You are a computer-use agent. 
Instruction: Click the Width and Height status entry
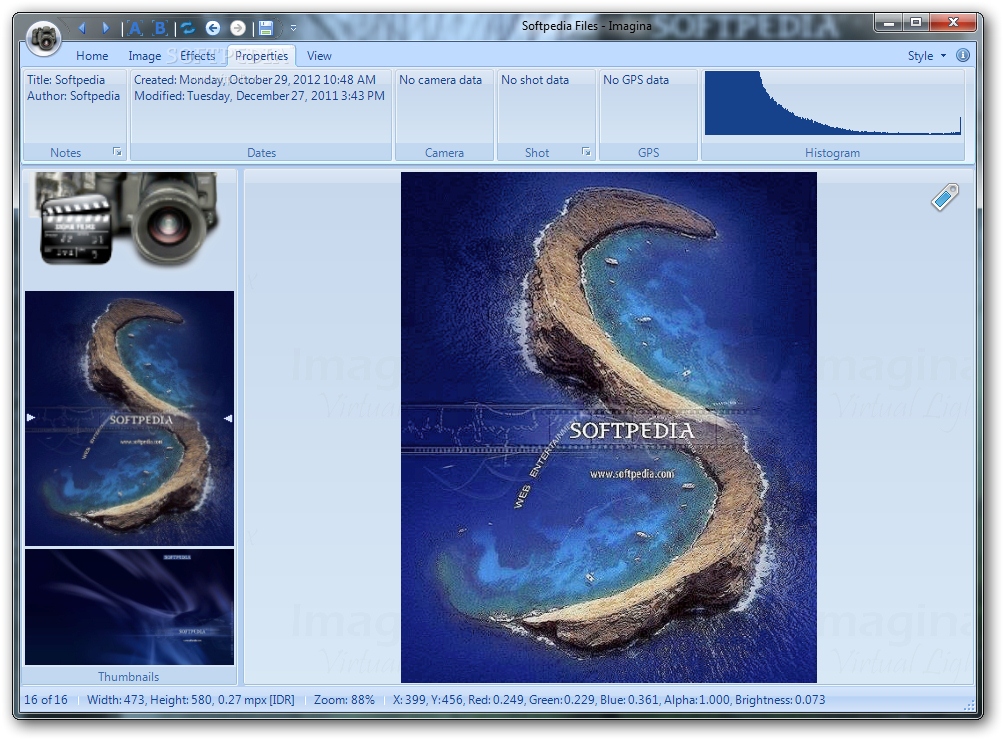(x=191, y=700)
